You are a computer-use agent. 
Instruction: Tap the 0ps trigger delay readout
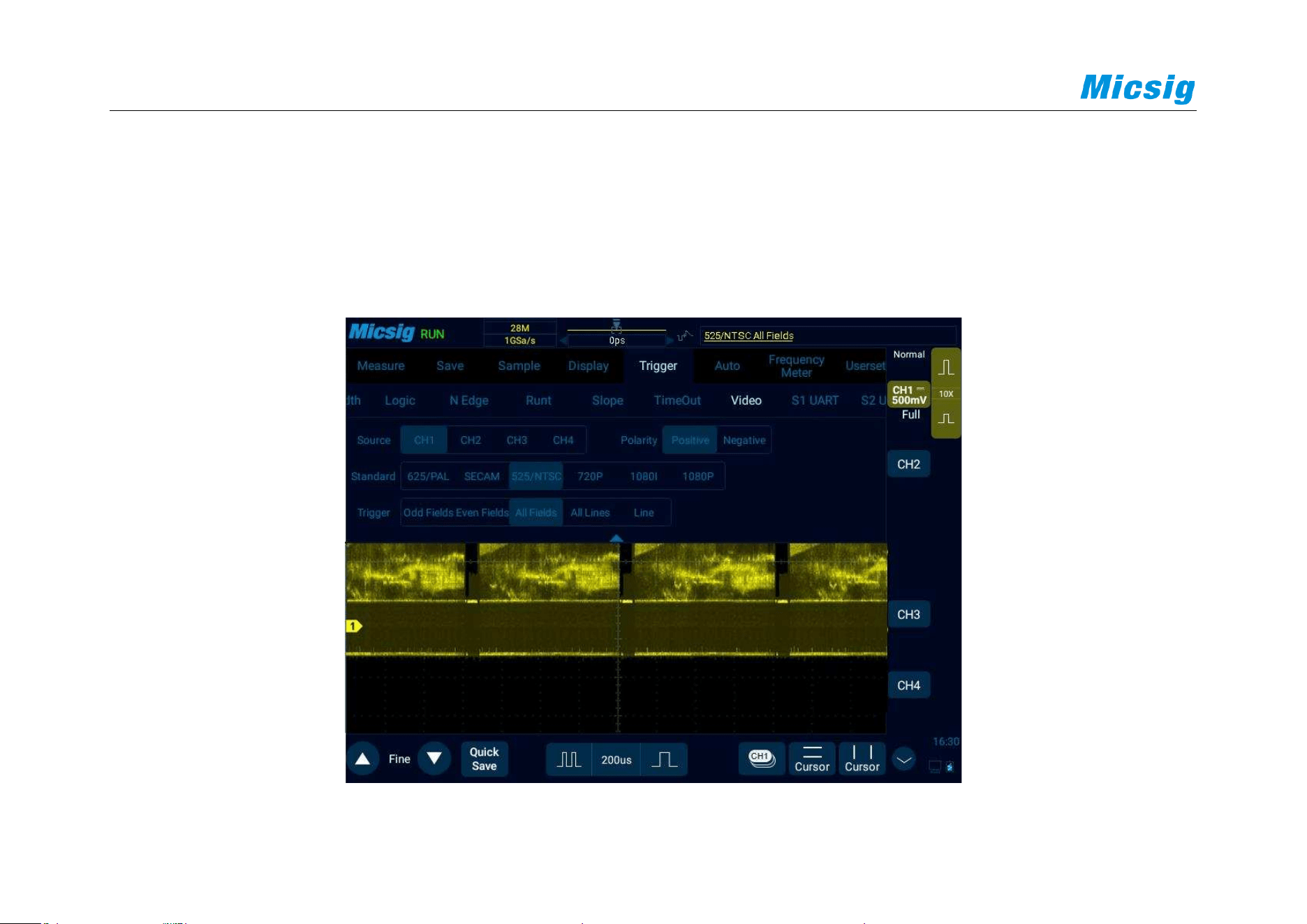[616, 341]
